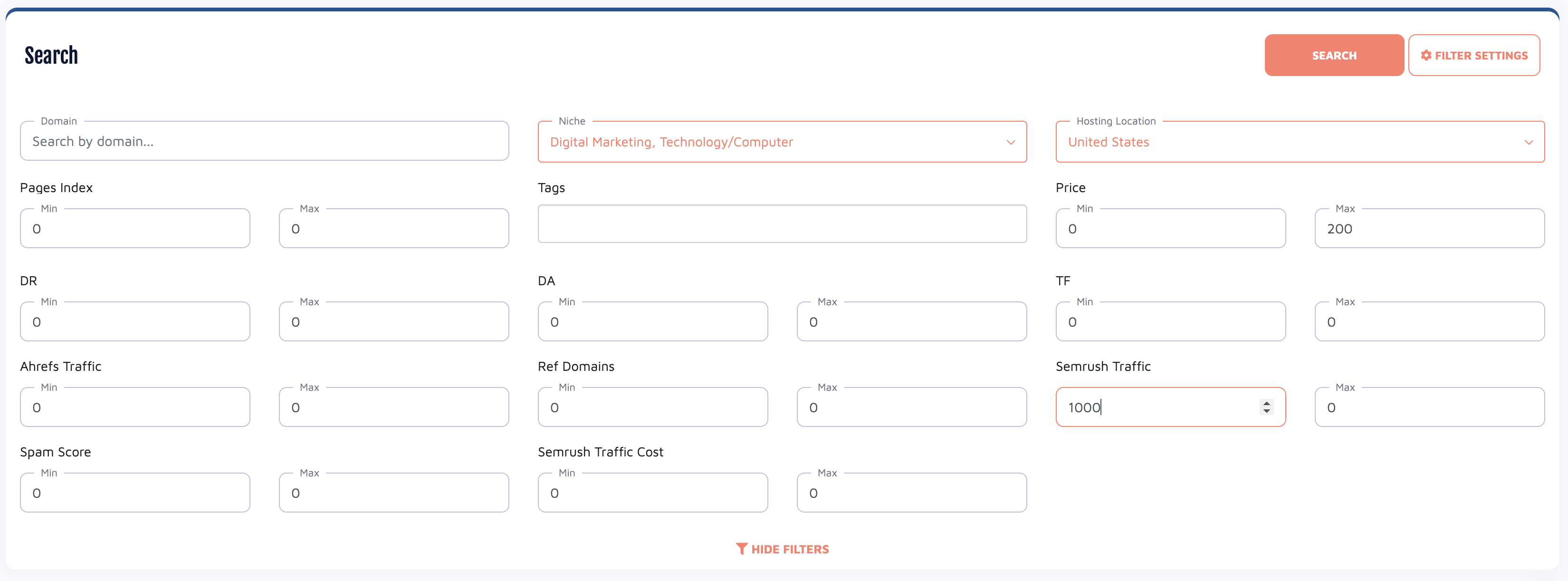Select the DA Min input field

[x=652, y=321]
